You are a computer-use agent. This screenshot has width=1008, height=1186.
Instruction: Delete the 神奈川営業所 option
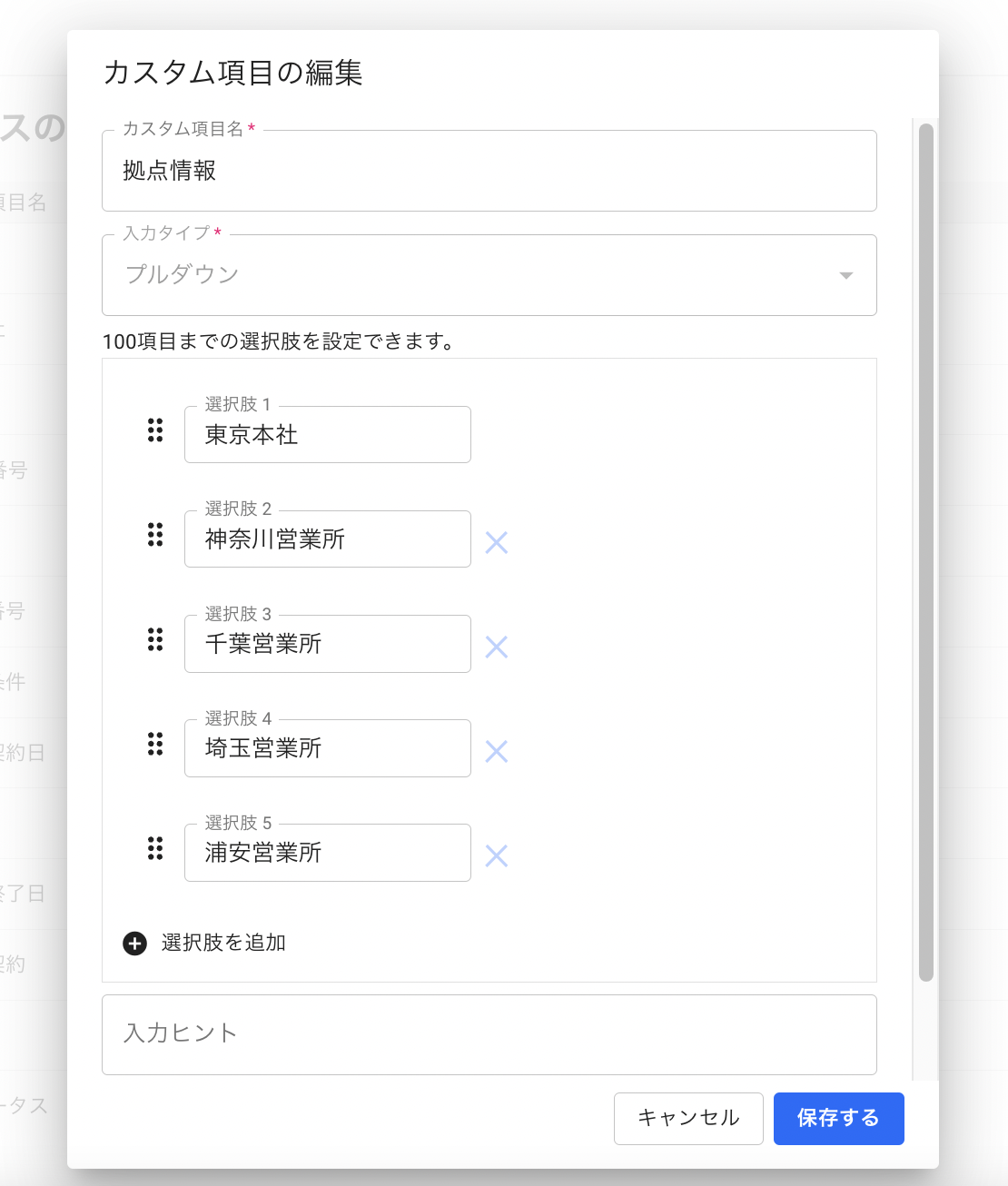pos(496,543)
